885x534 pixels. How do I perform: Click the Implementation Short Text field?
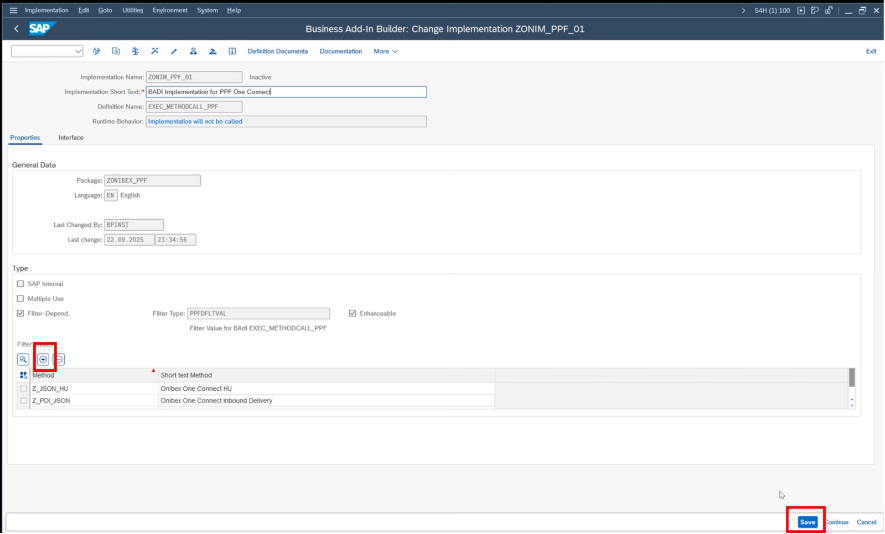point(286,92)
